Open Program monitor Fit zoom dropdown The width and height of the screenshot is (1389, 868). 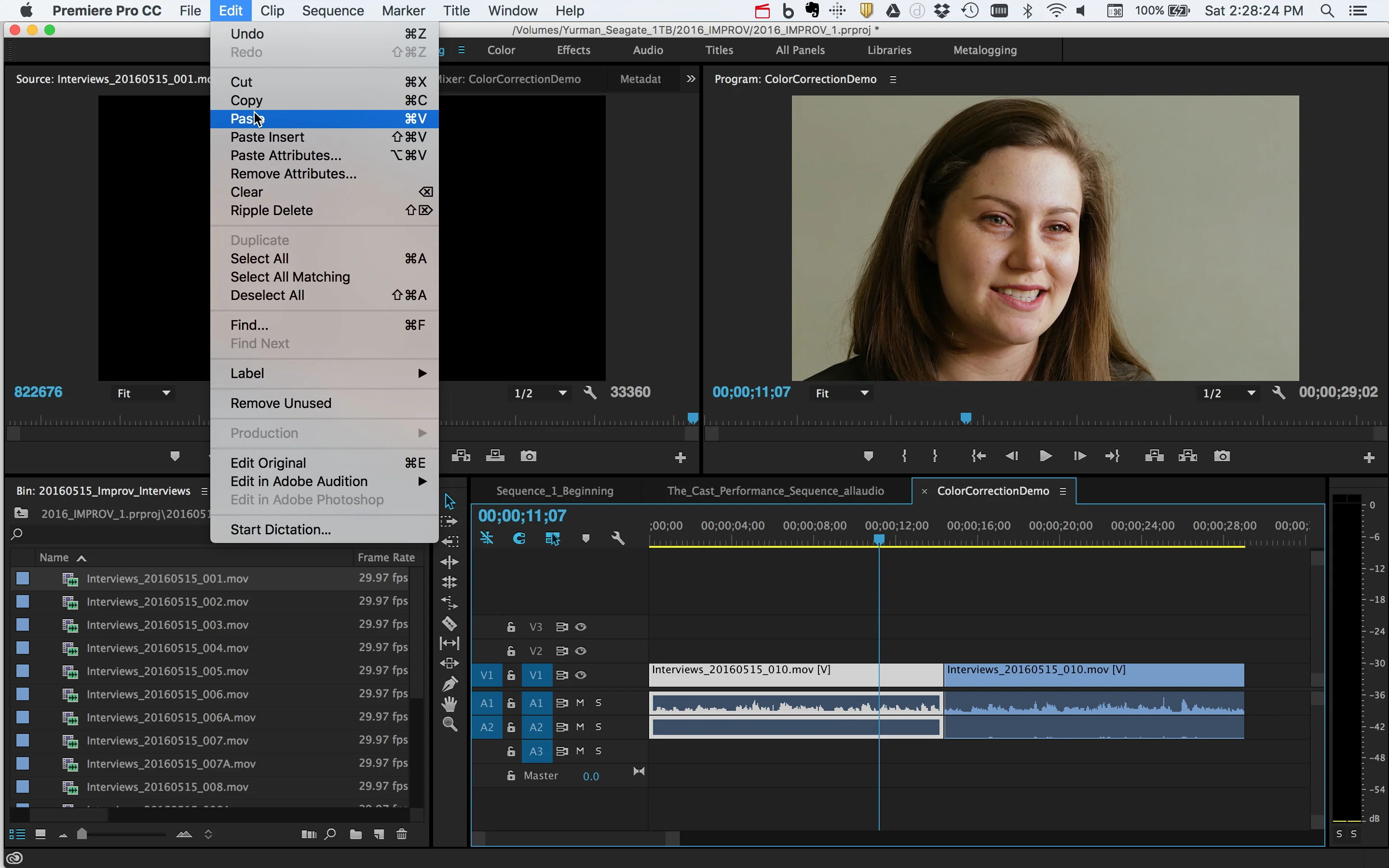(842, 393)
